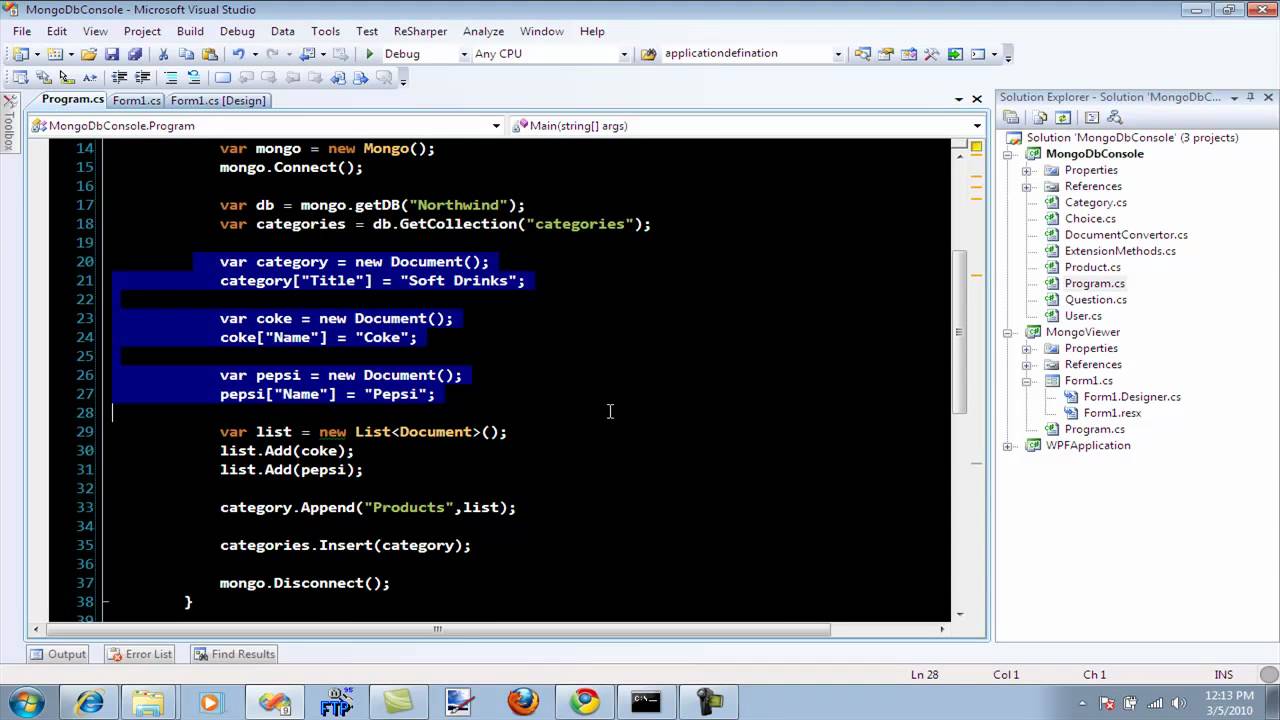Click the Save All icon
Screen dimensions: 1280x720
coord(135,54)
